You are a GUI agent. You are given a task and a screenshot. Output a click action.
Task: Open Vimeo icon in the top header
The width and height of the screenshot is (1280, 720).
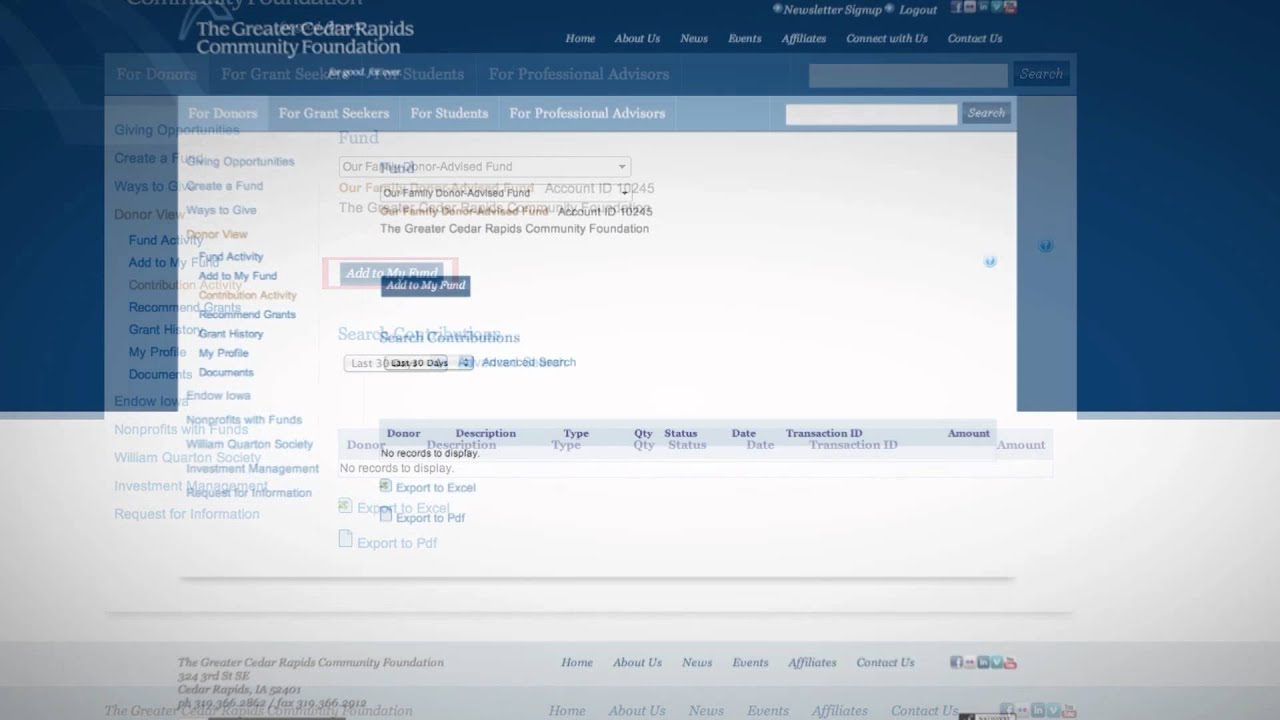997,7
